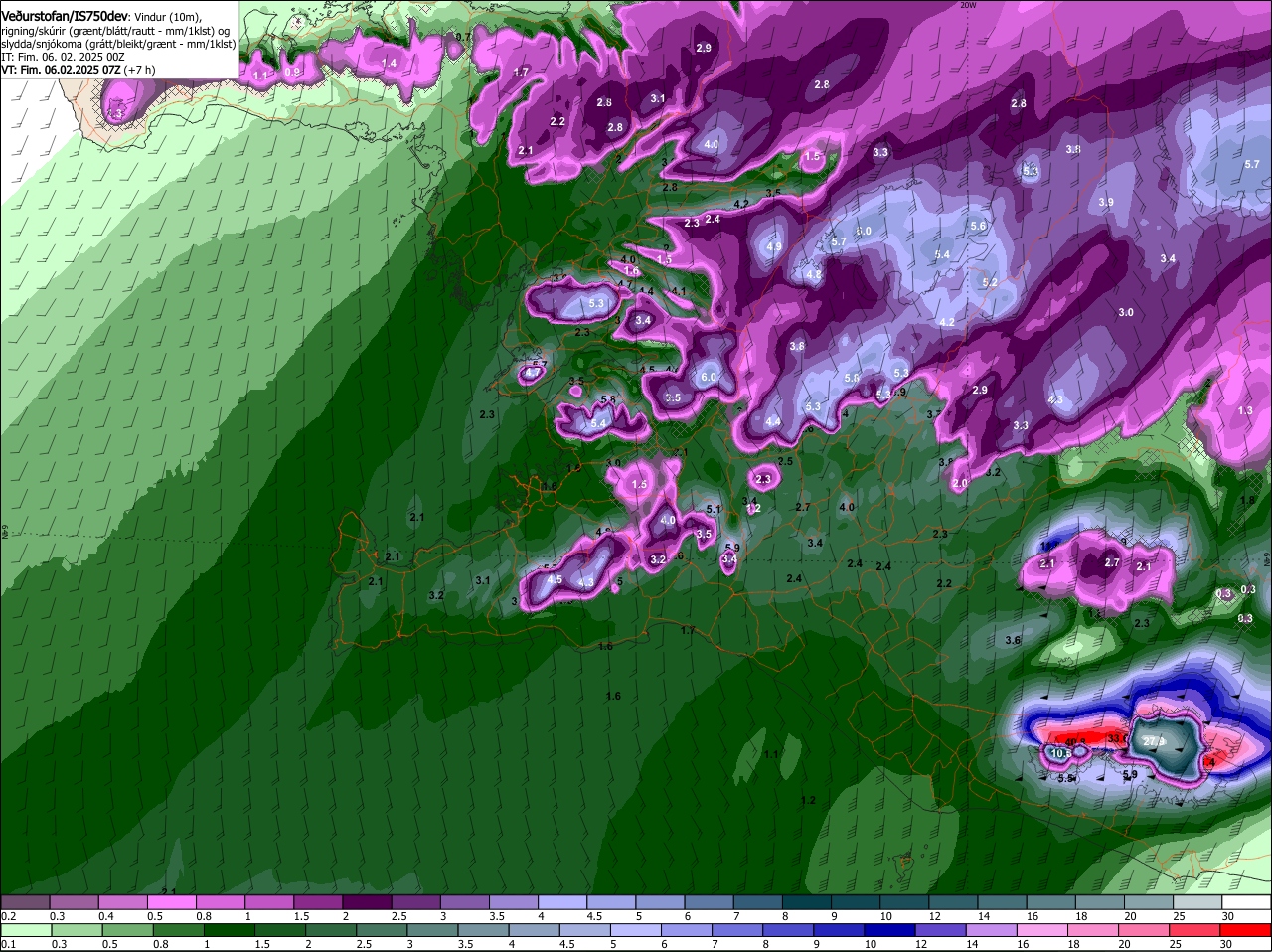Screen dimensions: 1272x952
Task: Select the red swatch above 30 in the bottom legend
Action: 1246,930
